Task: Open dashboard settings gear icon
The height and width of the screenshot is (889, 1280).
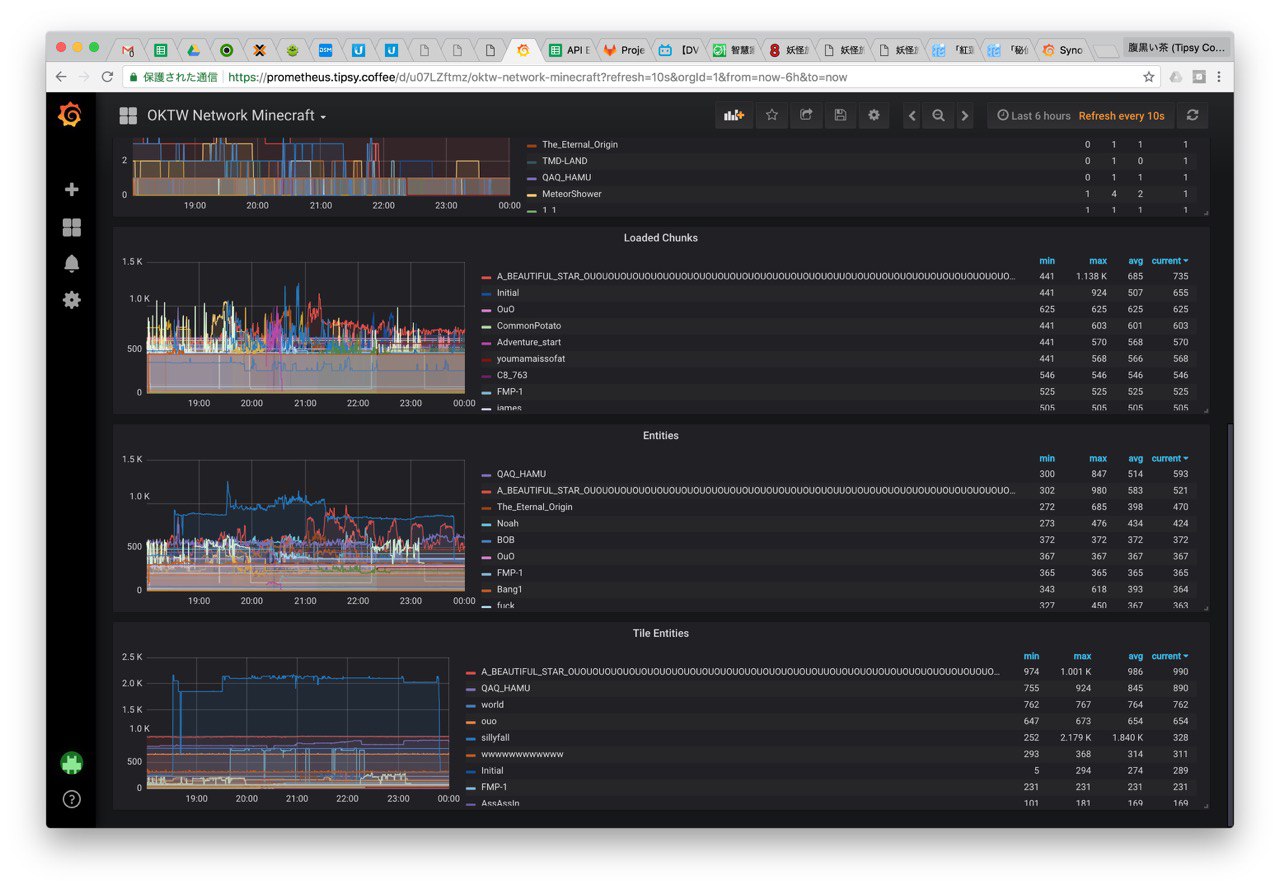Action: [x=874, y=115]
